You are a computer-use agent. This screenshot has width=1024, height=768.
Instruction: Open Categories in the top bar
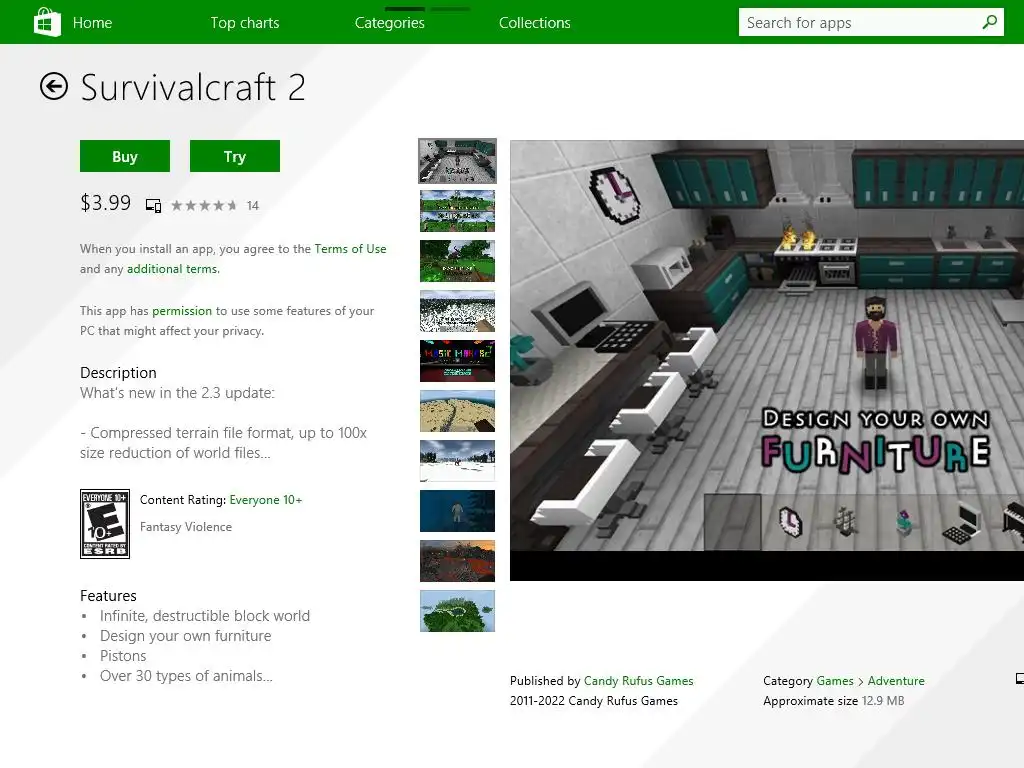[390, 23]
